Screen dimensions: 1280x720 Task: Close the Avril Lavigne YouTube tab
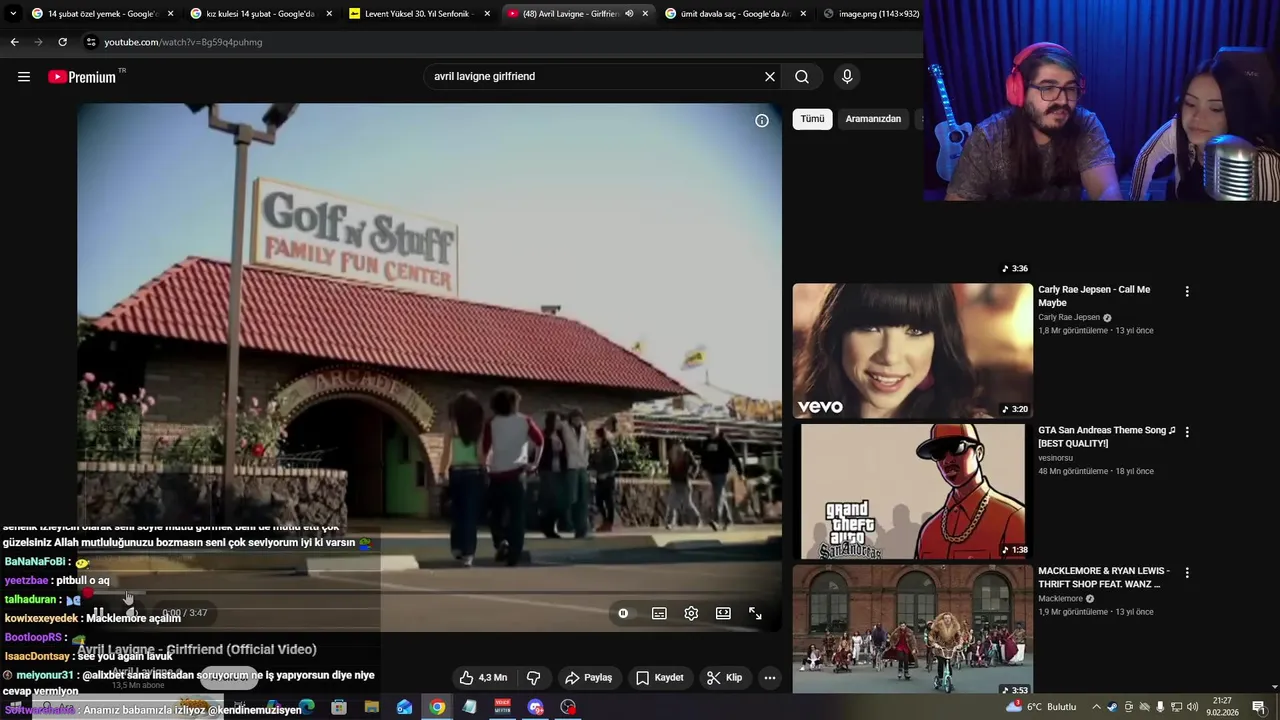pyautogui.click(x=645, y=14)
